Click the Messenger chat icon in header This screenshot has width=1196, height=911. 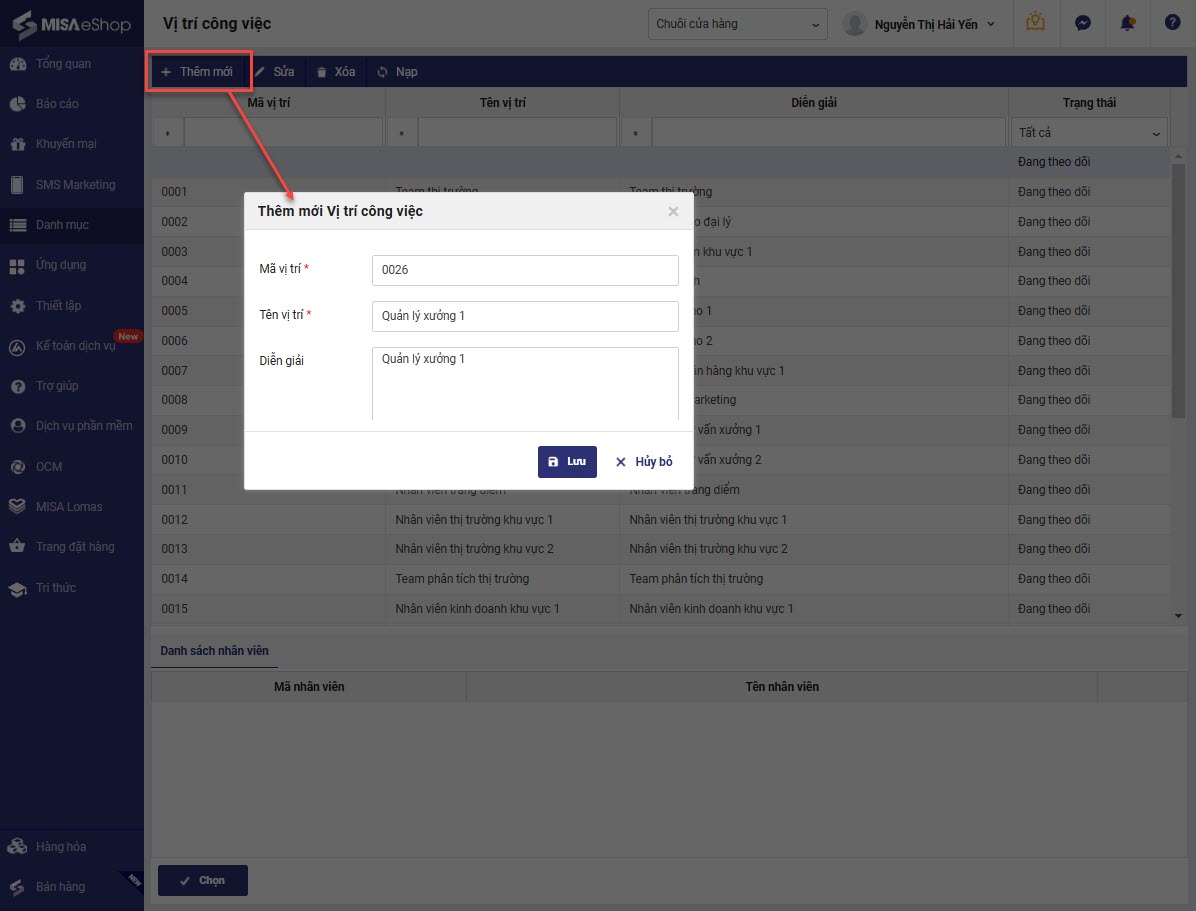(1082, 23)
